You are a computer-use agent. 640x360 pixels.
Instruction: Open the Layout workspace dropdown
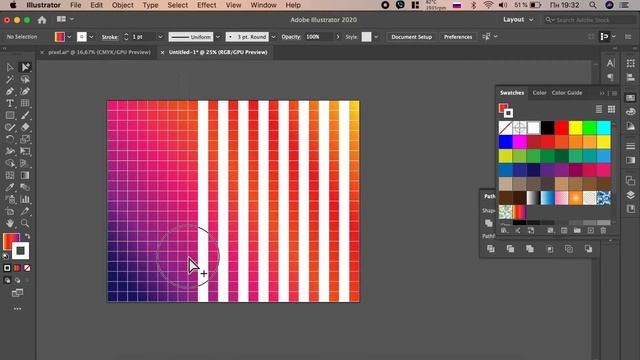[x=518, y=20]
